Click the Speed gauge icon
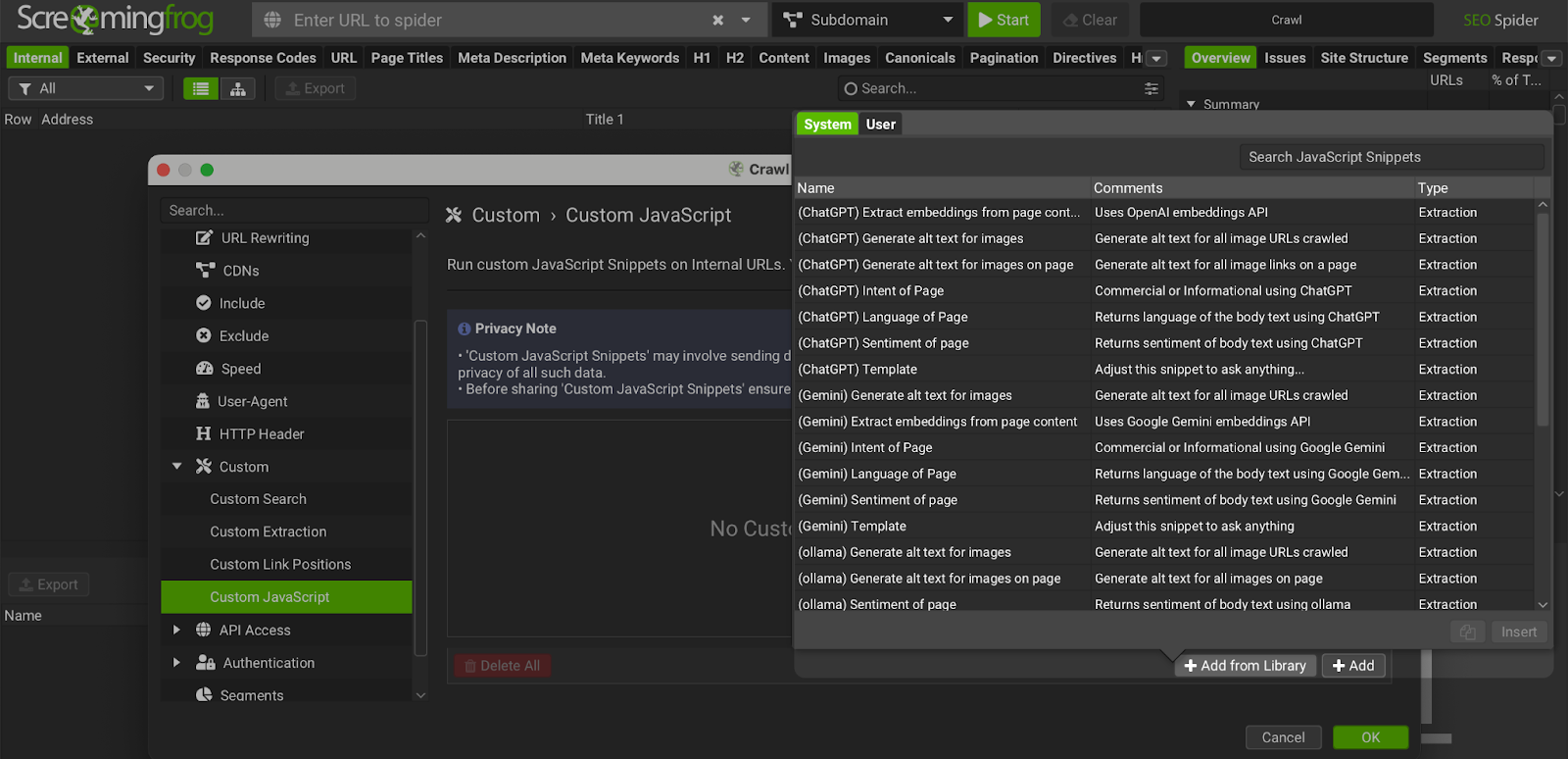 coord(205,368)
